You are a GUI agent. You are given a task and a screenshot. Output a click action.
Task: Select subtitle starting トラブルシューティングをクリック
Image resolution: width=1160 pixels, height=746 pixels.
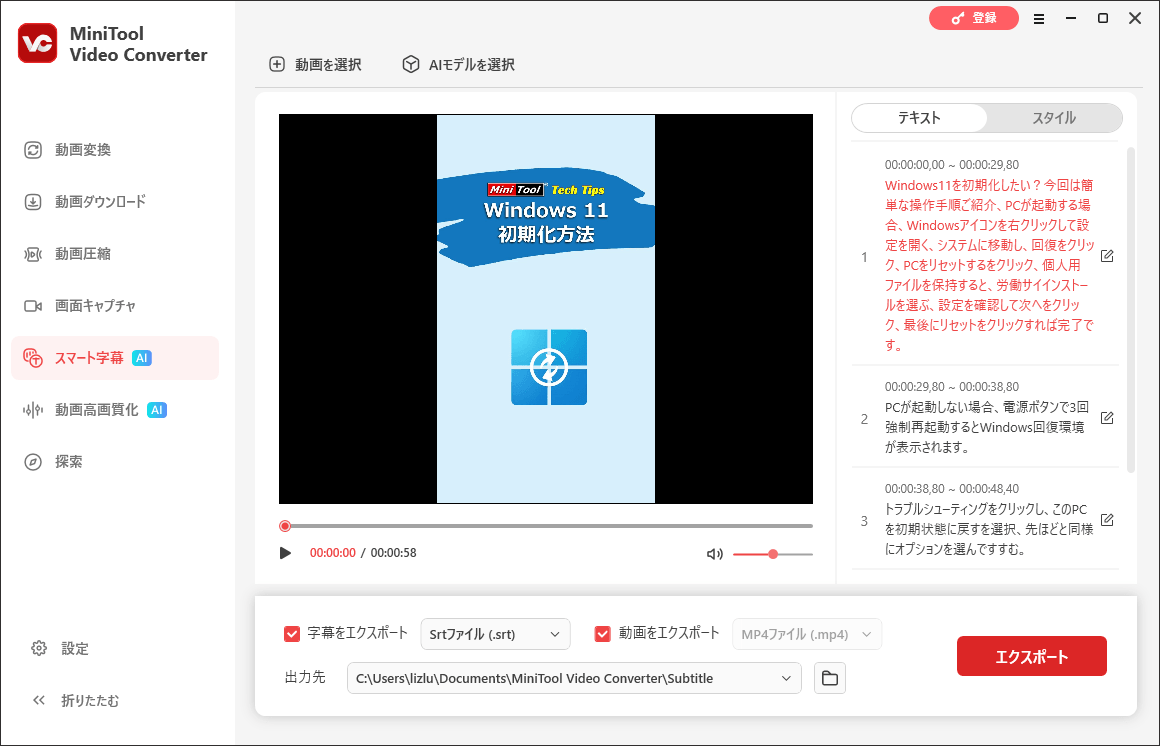(988, 529)
